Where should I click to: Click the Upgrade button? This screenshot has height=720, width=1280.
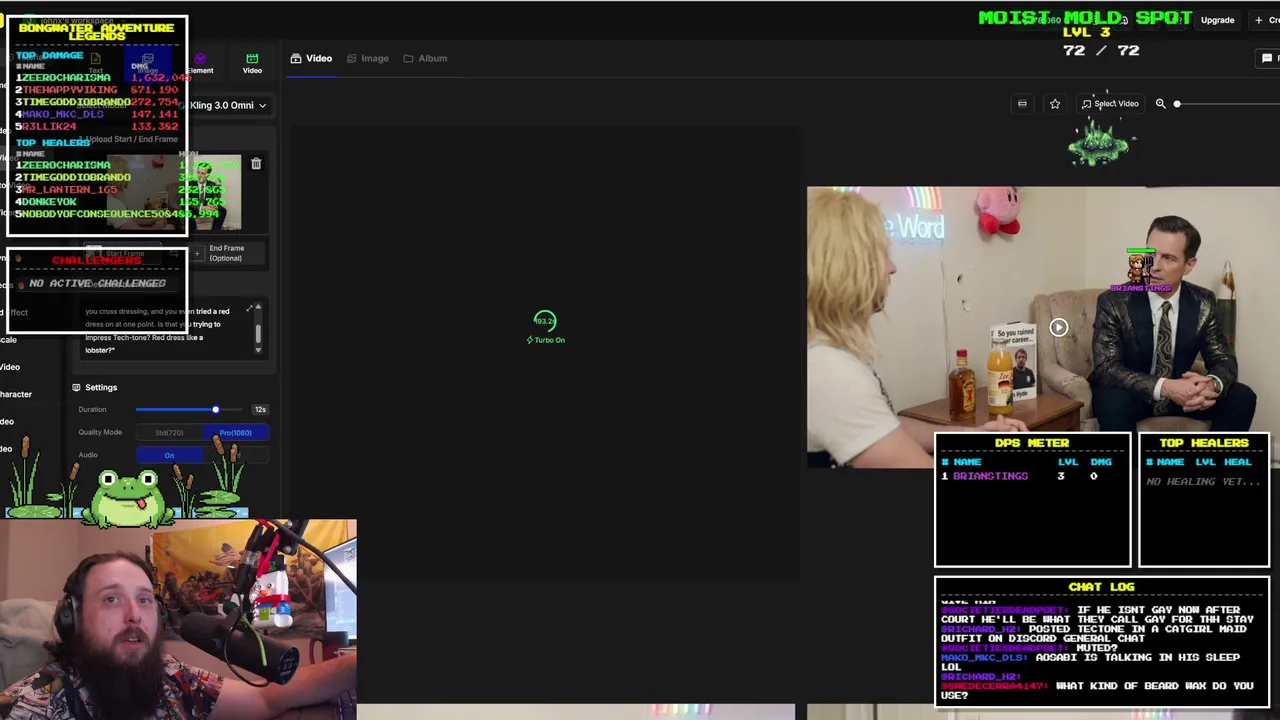point(1217,20)
